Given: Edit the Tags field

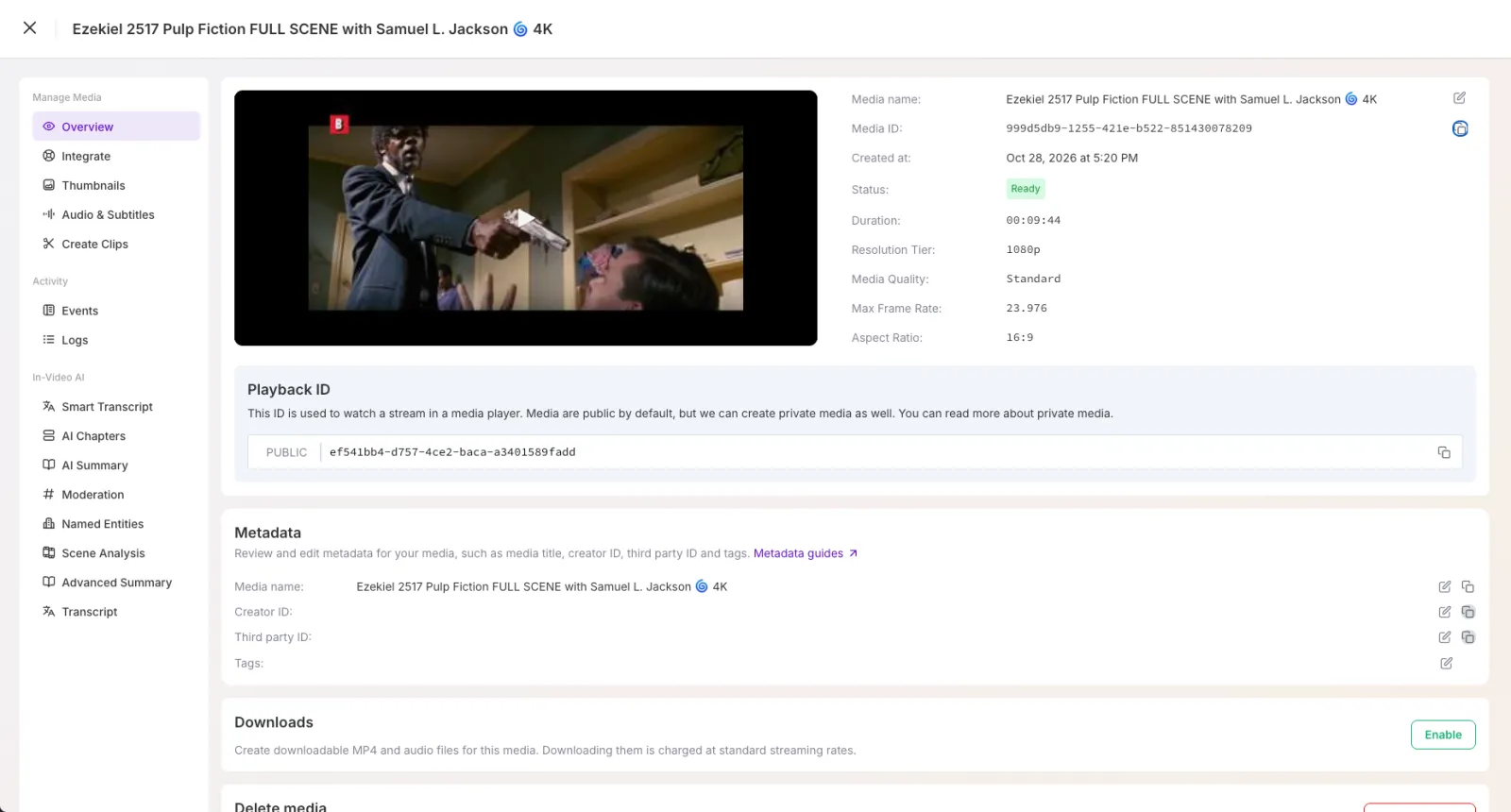Looking at the screenshot, I should click(x=1446, y=664).
